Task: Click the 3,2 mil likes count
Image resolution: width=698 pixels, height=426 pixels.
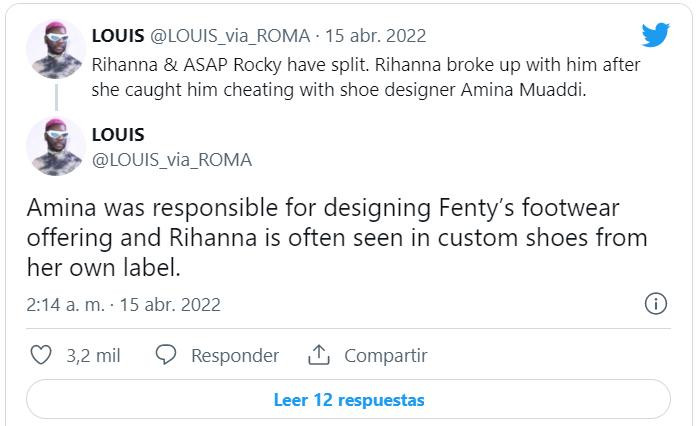Action: pos(93,355)
